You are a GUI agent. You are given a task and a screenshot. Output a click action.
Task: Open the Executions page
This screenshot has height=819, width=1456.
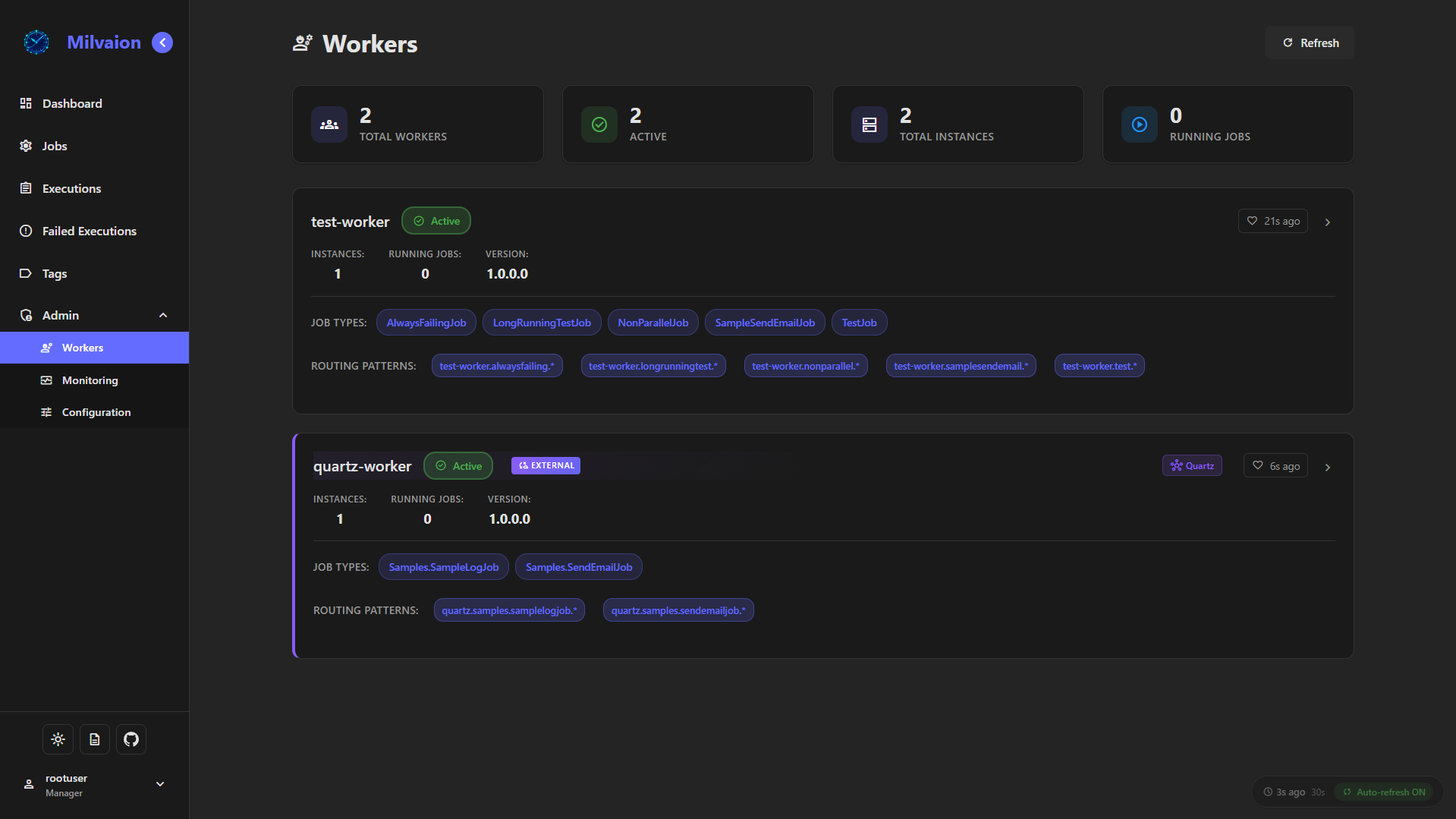pos(71,188)
